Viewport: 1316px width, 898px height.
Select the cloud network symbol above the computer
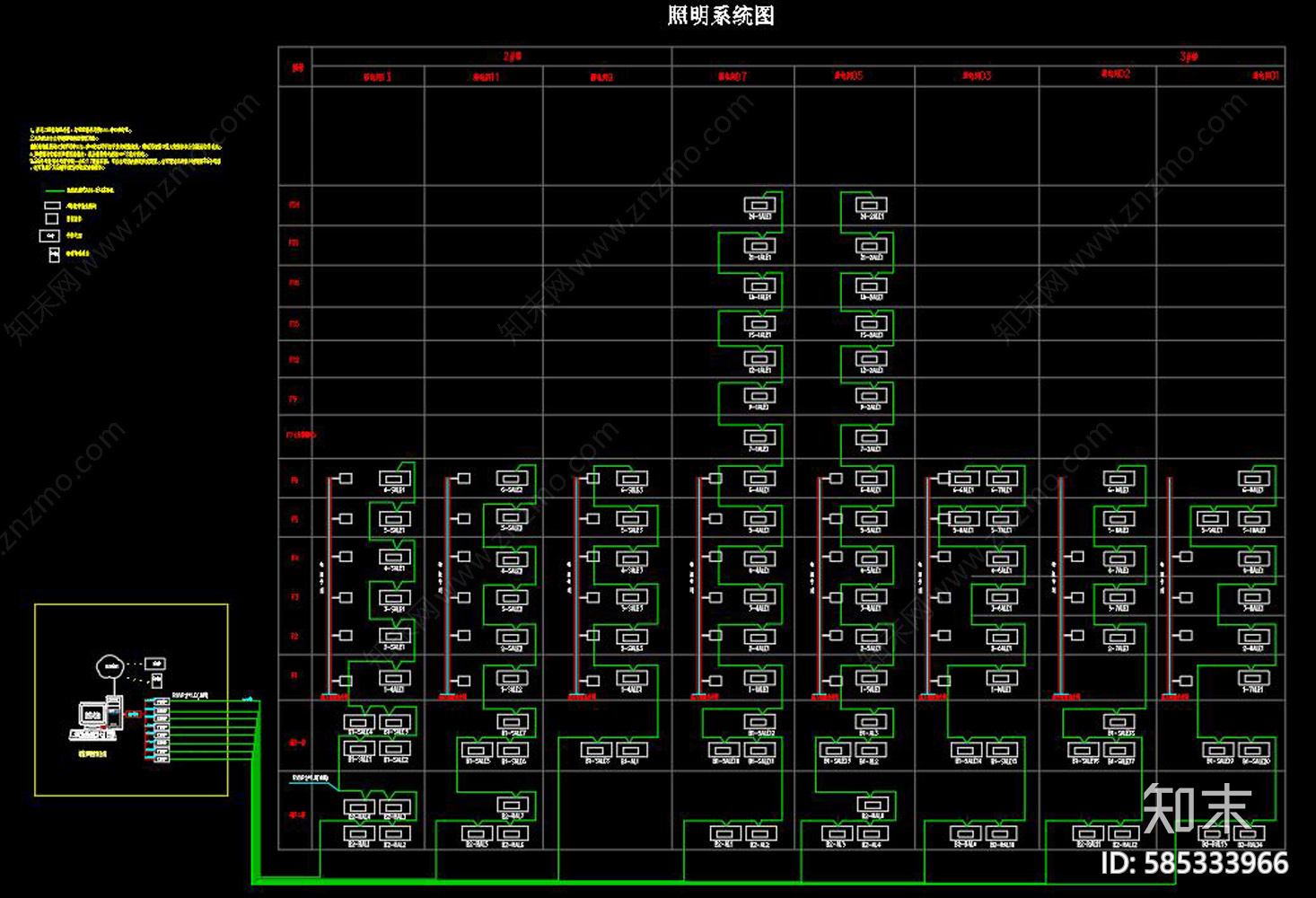click(x=110, y=666)
